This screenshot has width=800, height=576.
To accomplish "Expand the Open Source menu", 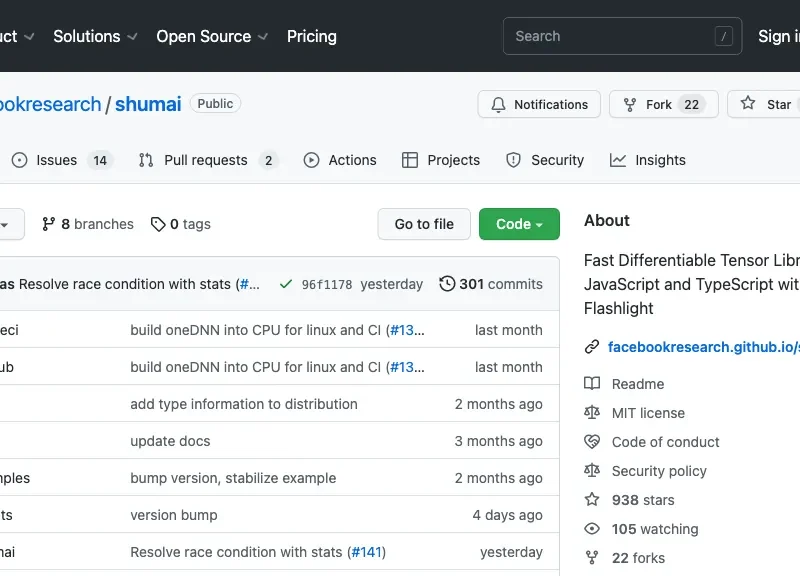I will click(212, 36).
